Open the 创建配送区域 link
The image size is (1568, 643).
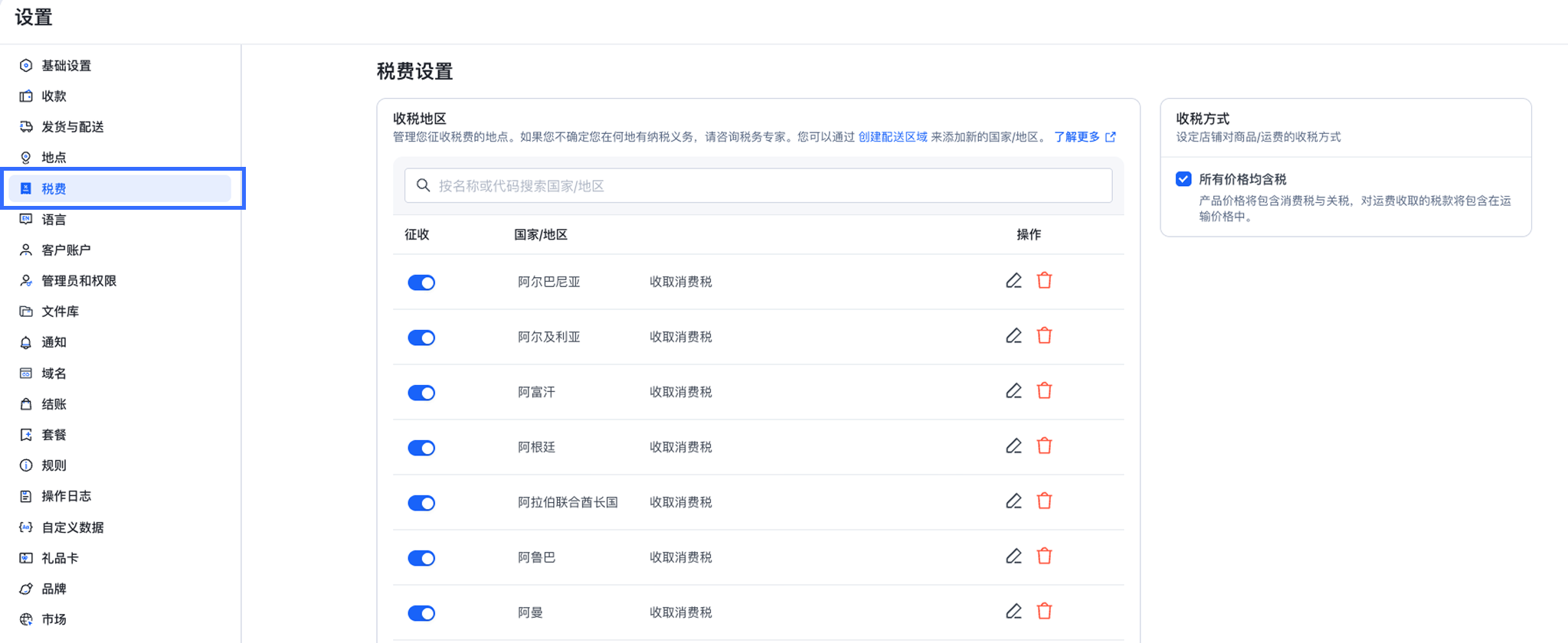[x=892, y=137]
